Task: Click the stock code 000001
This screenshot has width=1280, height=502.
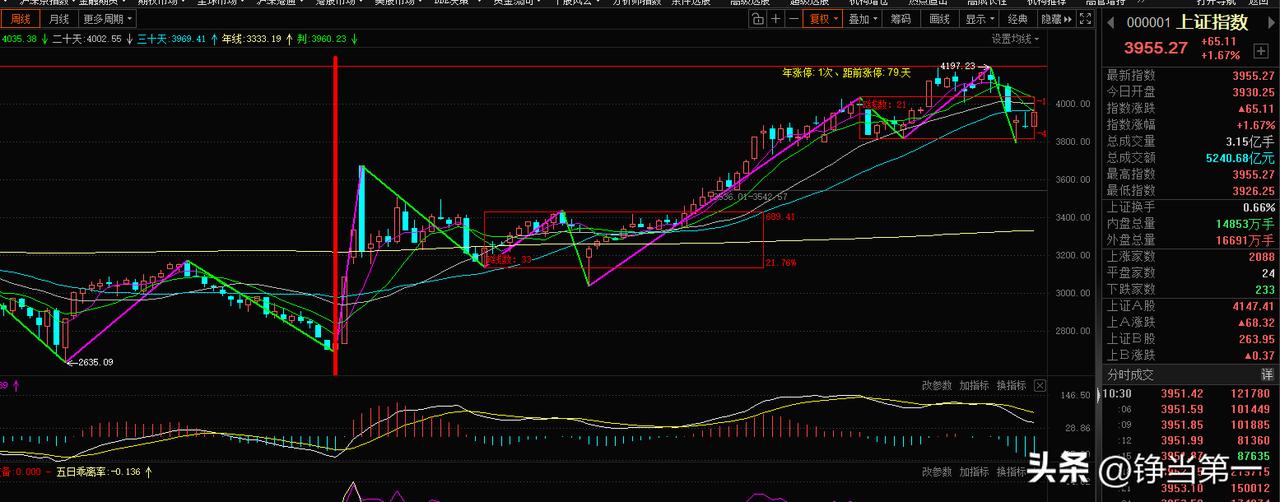Action: [1148, 22]
